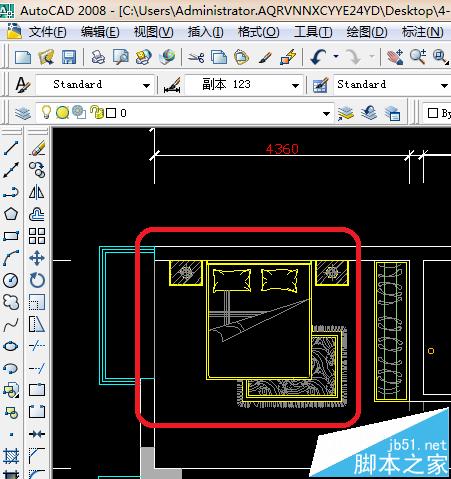The image size is (451, 479).
Task: Click the Publish icon
Action: [144, 57]
